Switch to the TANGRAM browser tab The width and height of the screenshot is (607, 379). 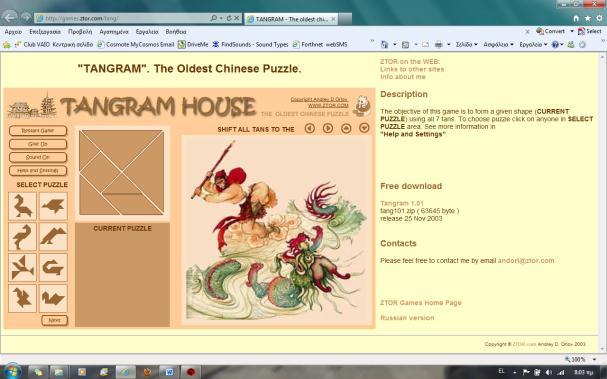[x=291, y=19]
